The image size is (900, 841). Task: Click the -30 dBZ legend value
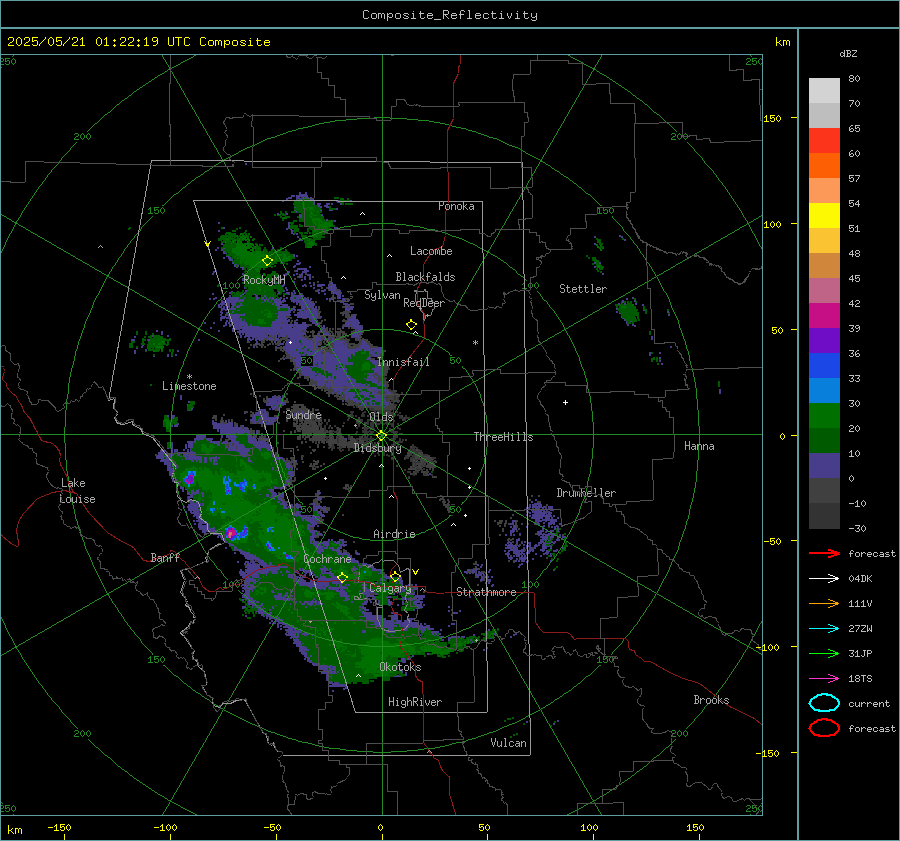pyautogui.click(x=857, y=528)
